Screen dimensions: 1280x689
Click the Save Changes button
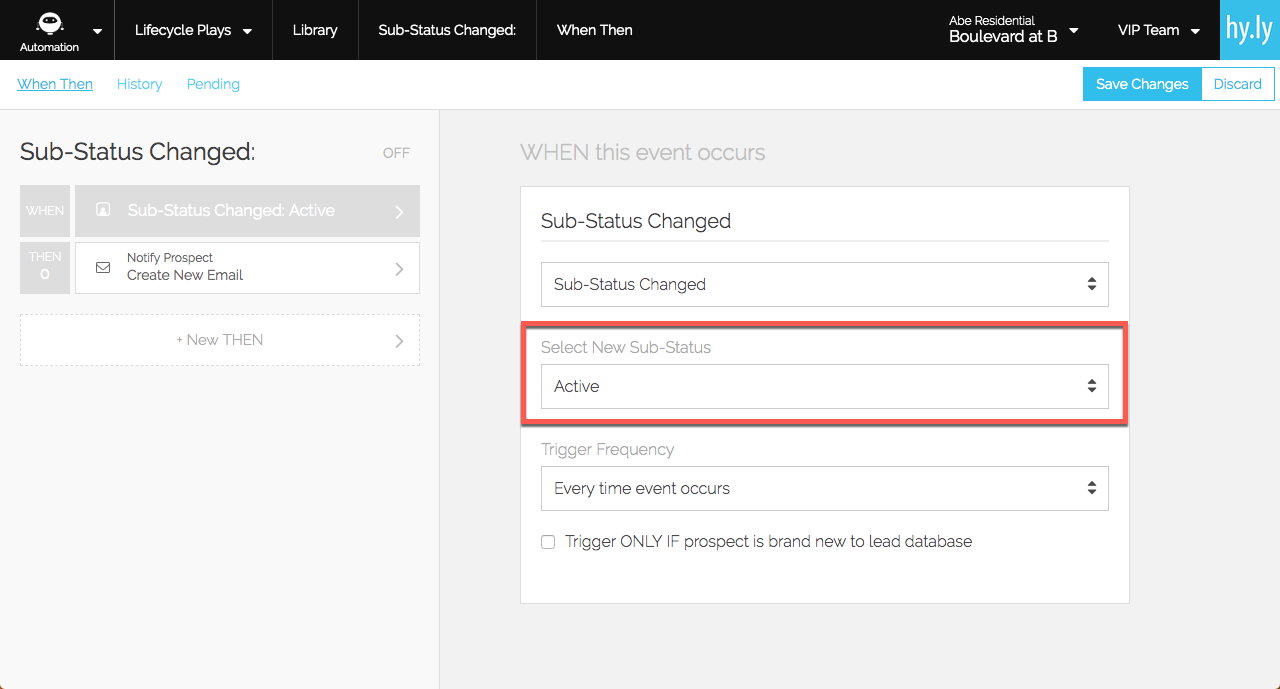pos(1142,84)
